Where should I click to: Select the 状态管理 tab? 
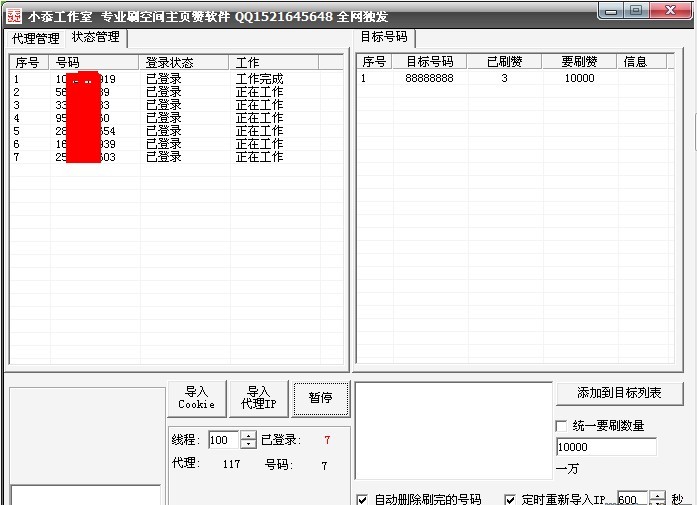tap(95, 37)
